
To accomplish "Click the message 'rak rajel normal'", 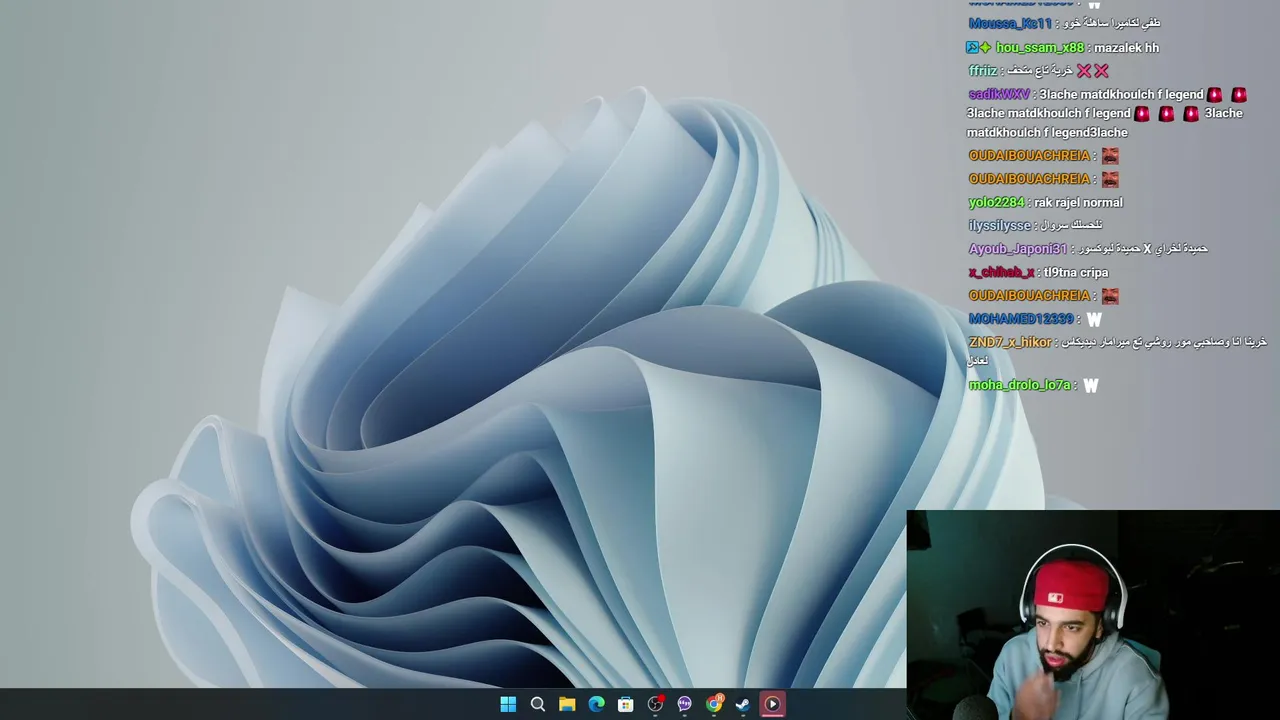I will click(1078, 202).
